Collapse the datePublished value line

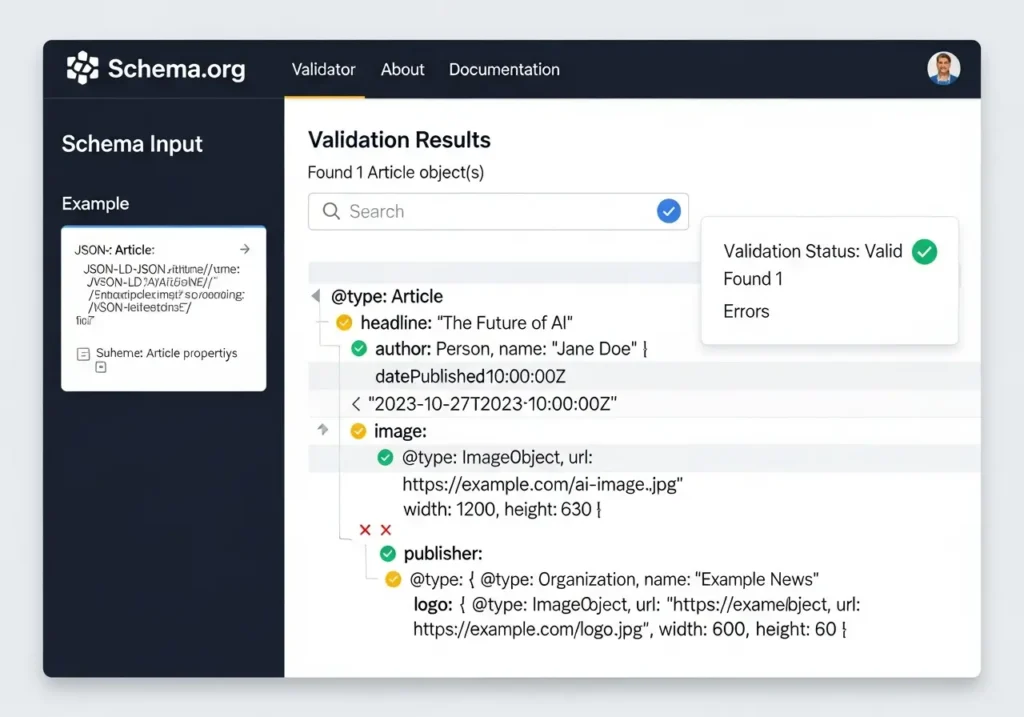coord(356,404)
